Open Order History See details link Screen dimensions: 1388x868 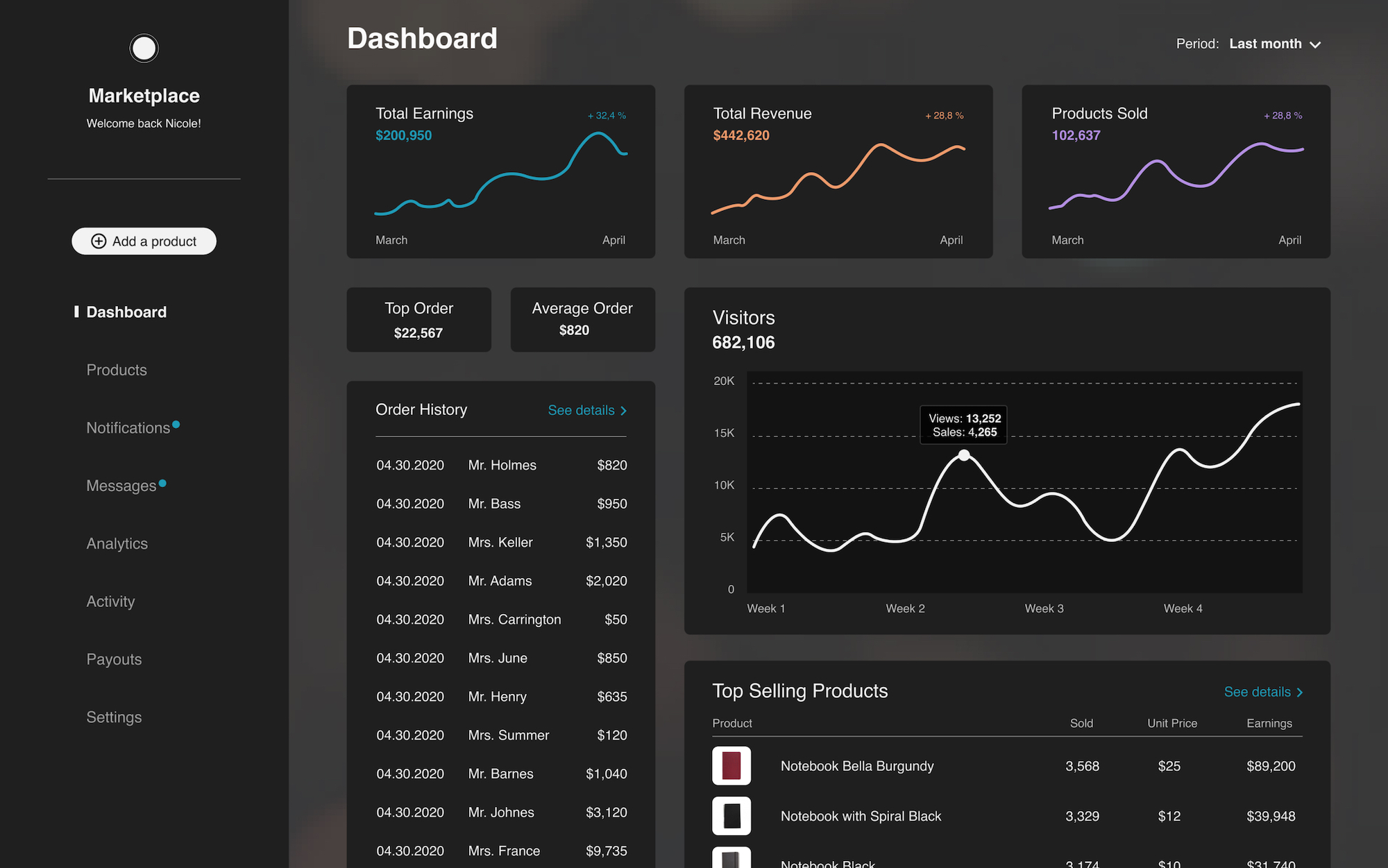(x=581, y=410)
